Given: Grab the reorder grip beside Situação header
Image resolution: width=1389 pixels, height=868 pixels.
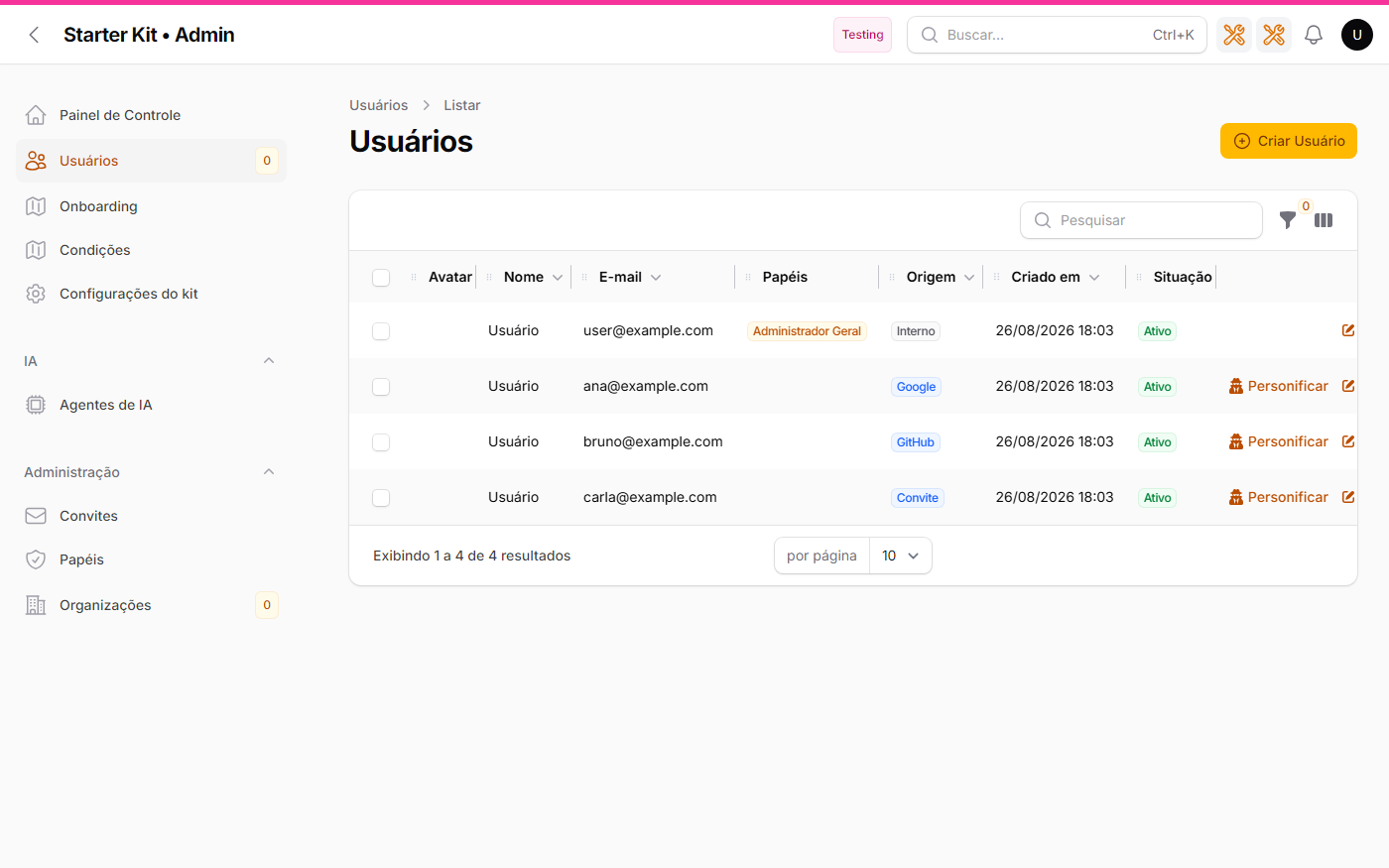Looking at the screenshot, I should (1139, 277).
